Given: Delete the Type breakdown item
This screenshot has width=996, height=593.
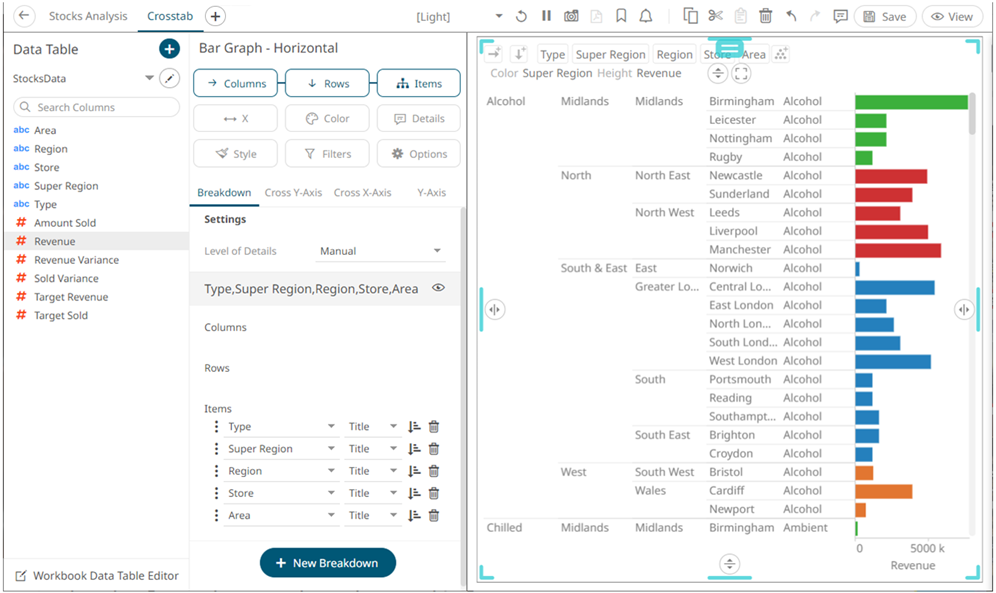Looking at the screenshot, I should [x=434, y=427].
